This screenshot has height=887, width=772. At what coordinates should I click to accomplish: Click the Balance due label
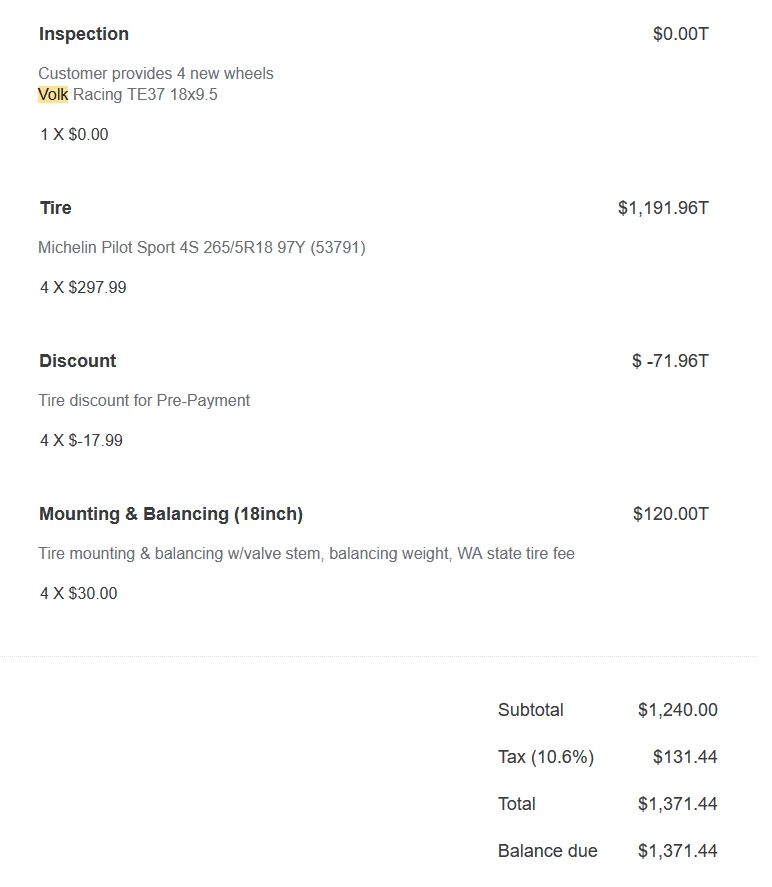coord(547,851)
